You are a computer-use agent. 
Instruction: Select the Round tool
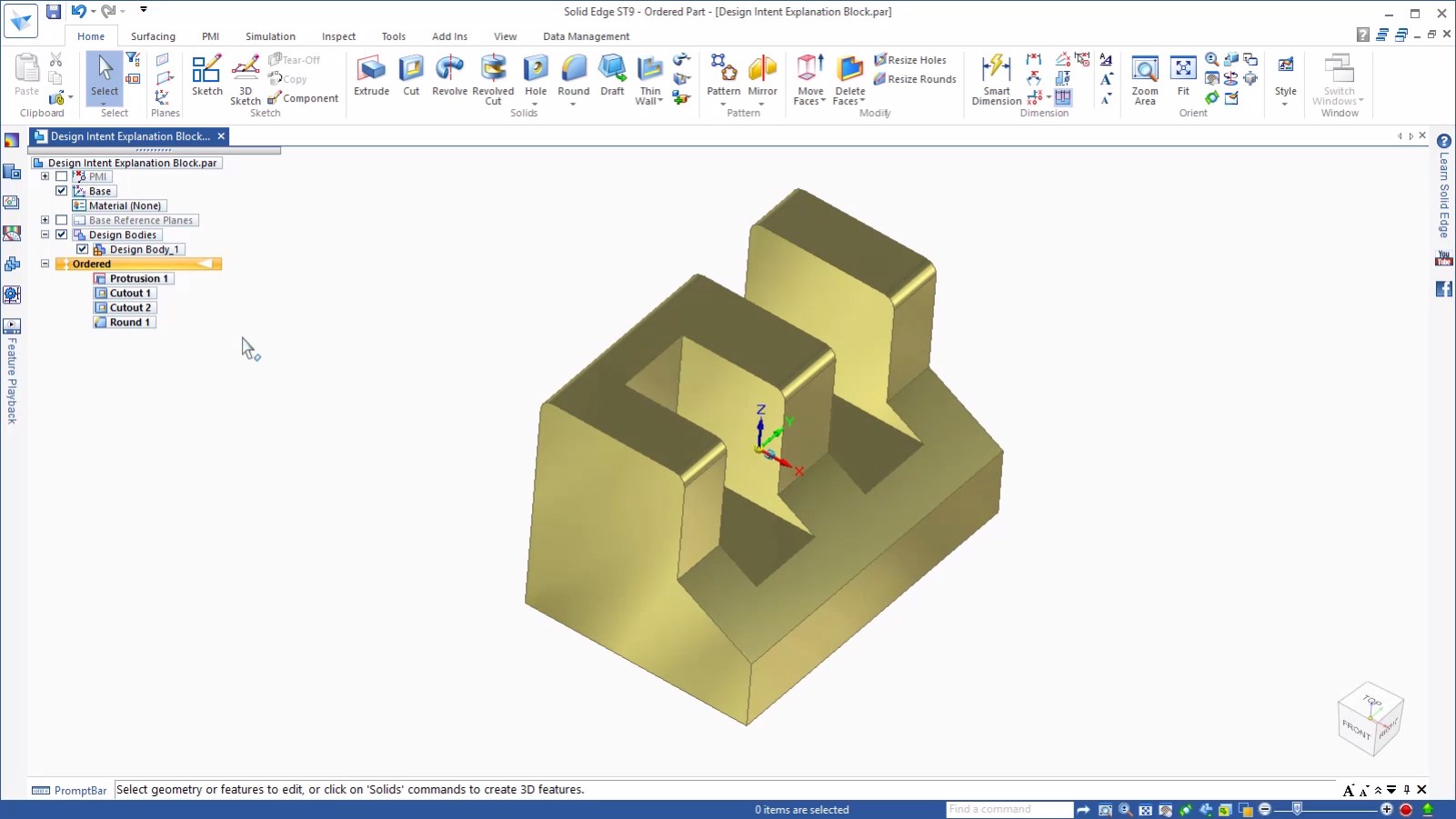point(573,77)
